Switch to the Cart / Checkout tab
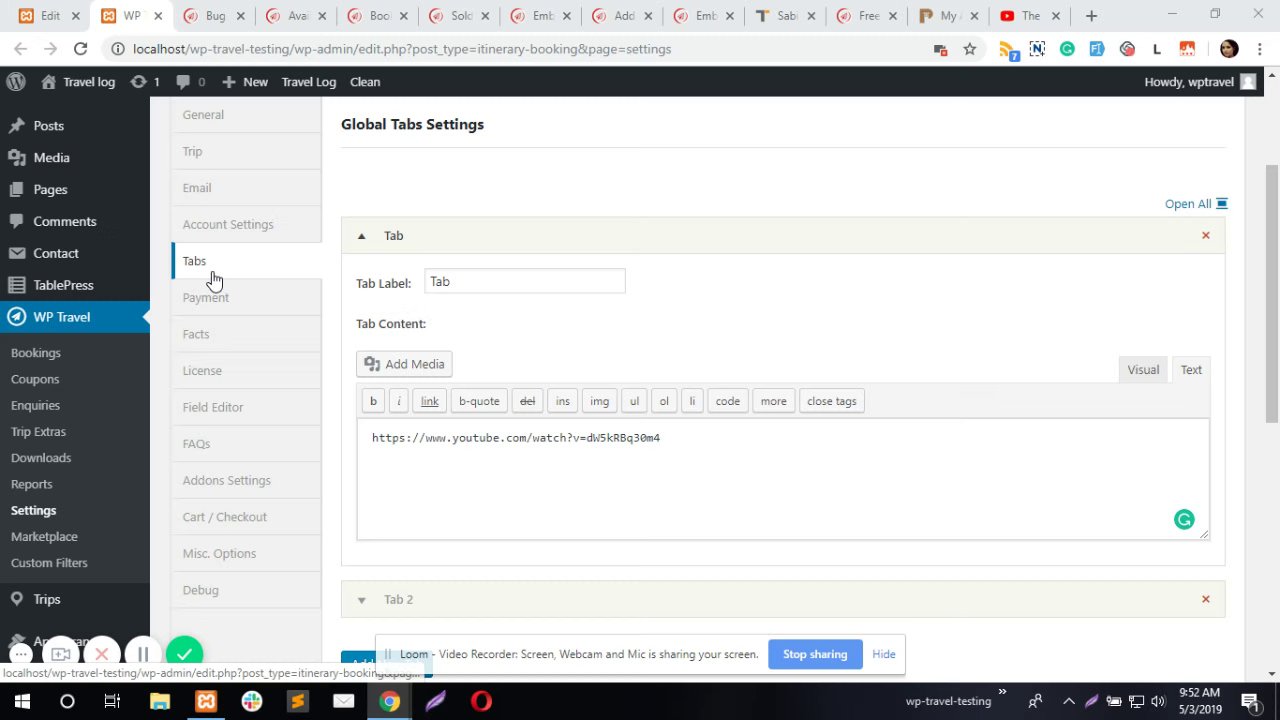The height and width of the screenshot is (720, 1280). click(x=247, y=517)
